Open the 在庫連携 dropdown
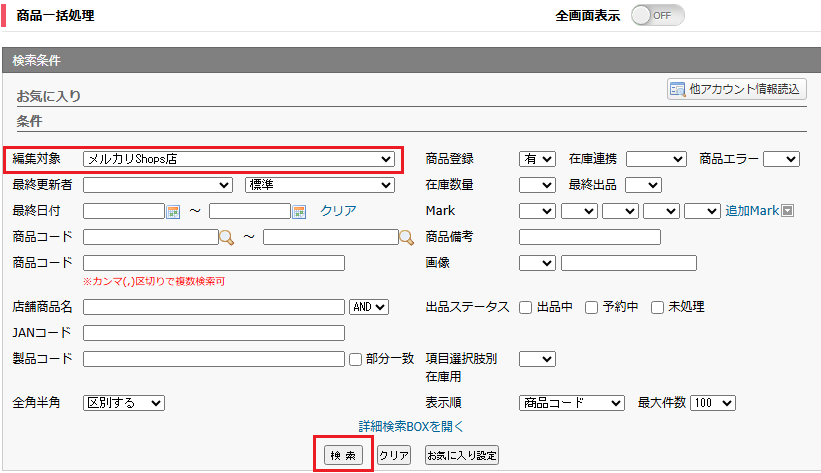Viewport: 821px width, 473px height. [x=657, y=159]
